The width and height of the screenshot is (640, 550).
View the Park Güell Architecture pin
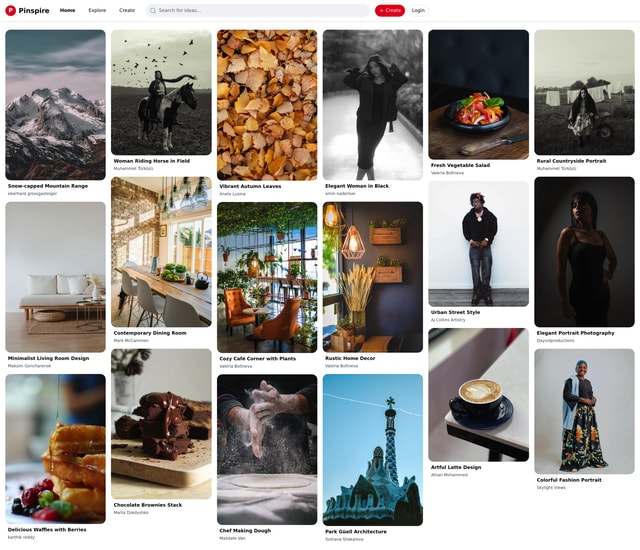coord(372,449)
